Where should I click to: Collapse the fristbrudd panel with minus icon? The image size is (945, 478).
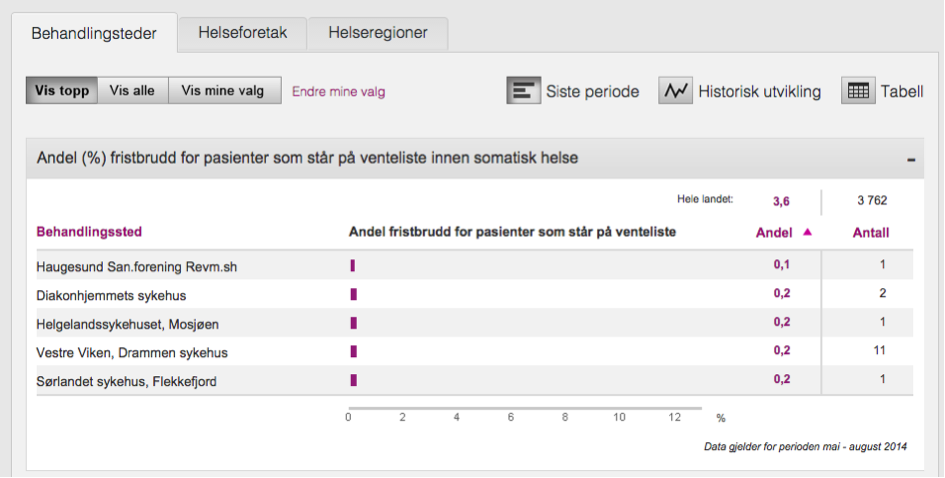point(911,159)
